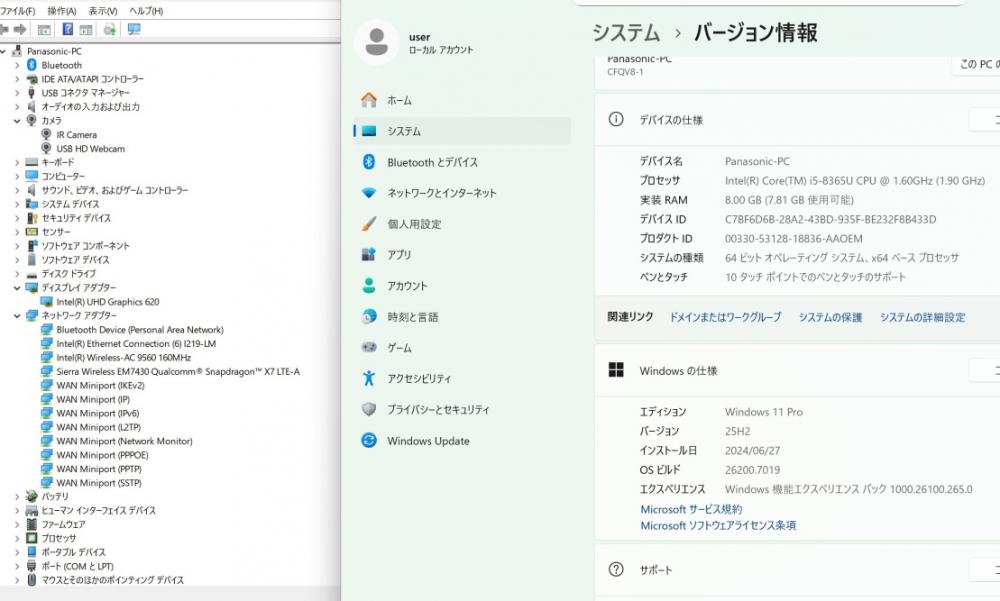Expand the Bluetooth device category
This screenshot has height=601, width=1000.
(17, 65)
